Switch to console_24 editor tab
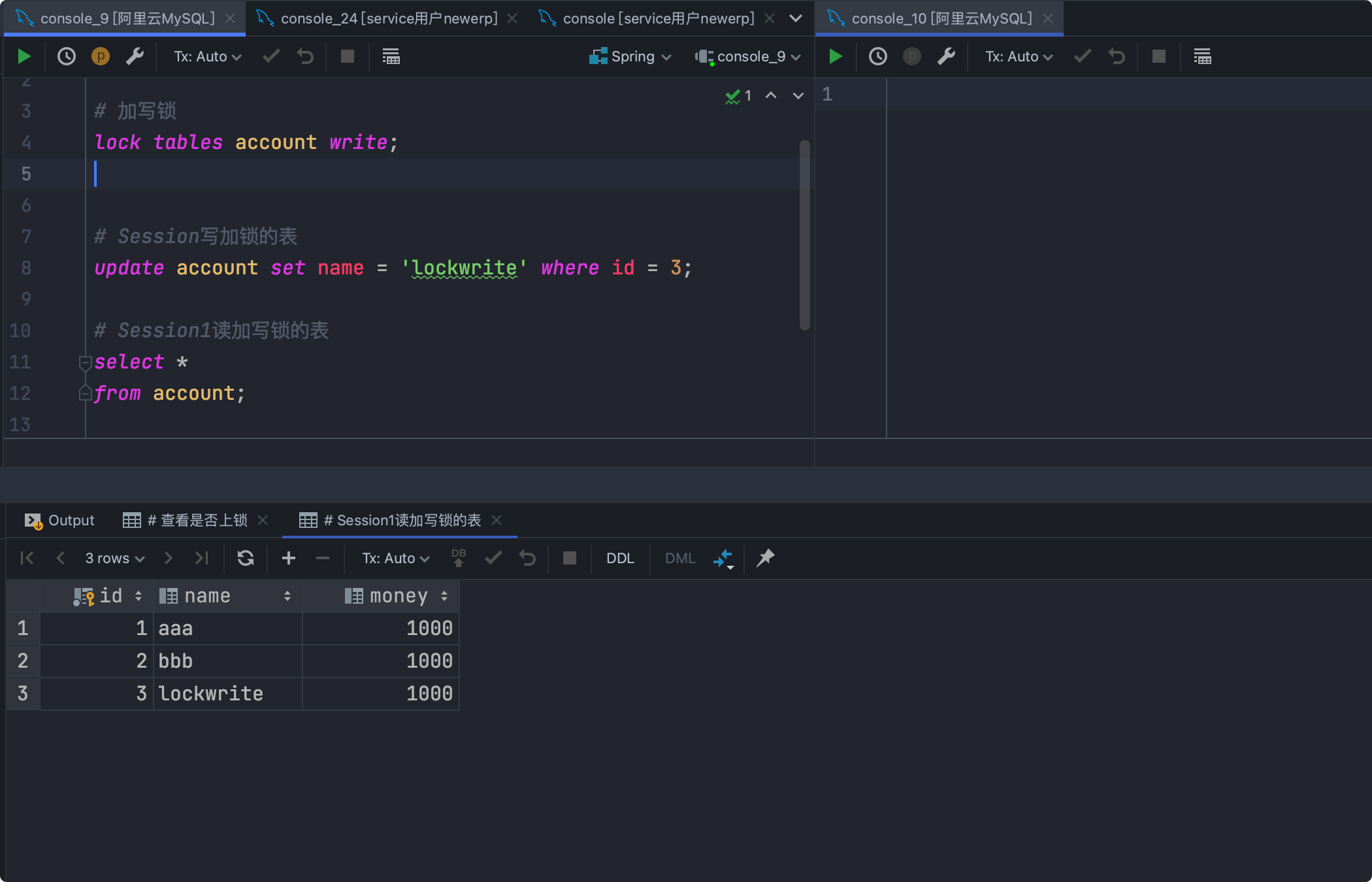Image resolution: width=1372 pixels, height=882 pixels. tap(389, 18)
